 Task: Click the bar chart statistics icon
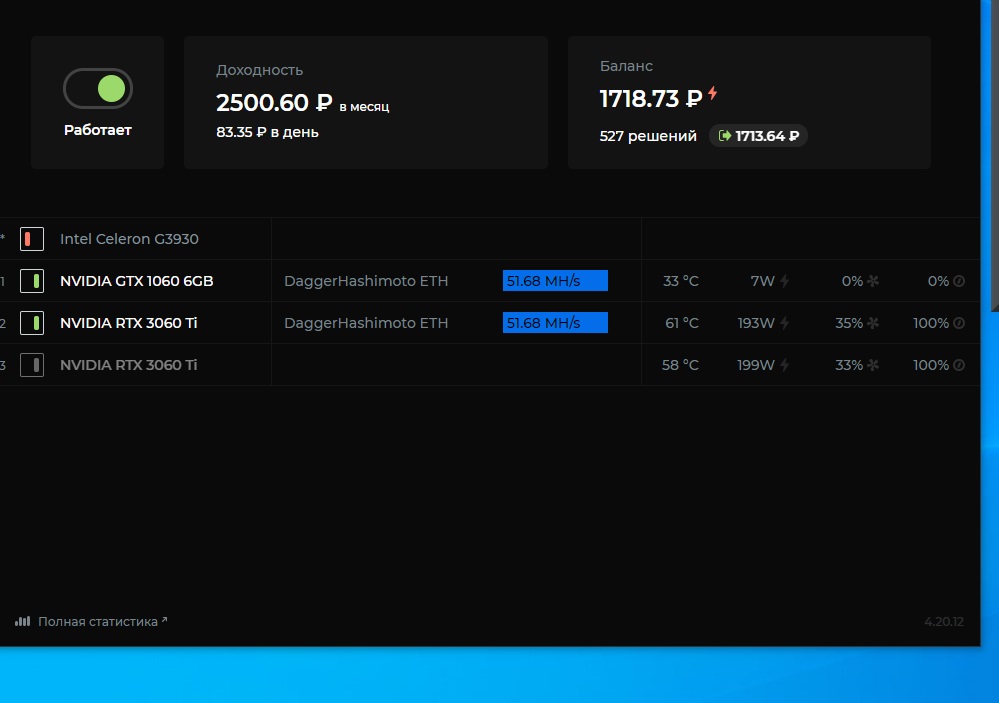(x=23, y=621)
